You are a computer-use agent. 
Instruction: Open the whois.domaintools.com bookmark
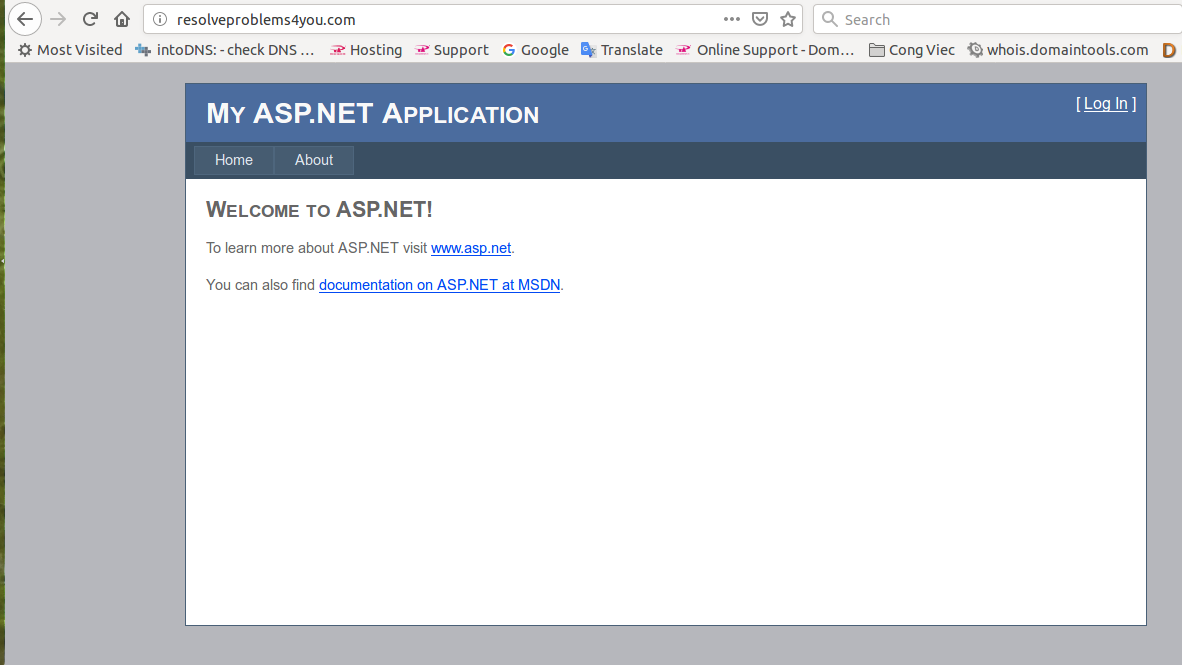(1058, 50)
